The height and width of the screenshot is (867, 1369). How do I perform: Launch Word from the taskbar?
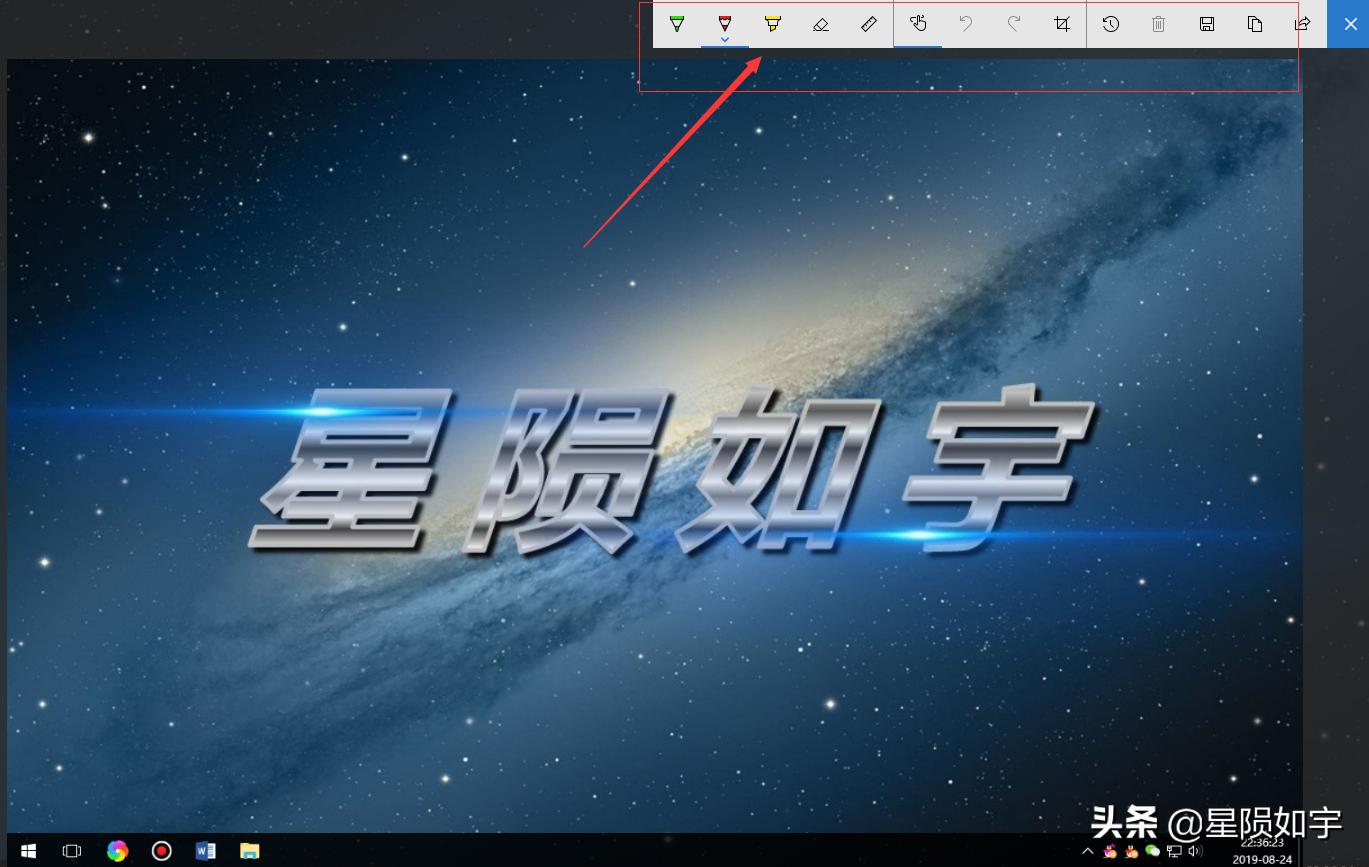point(205,850)
